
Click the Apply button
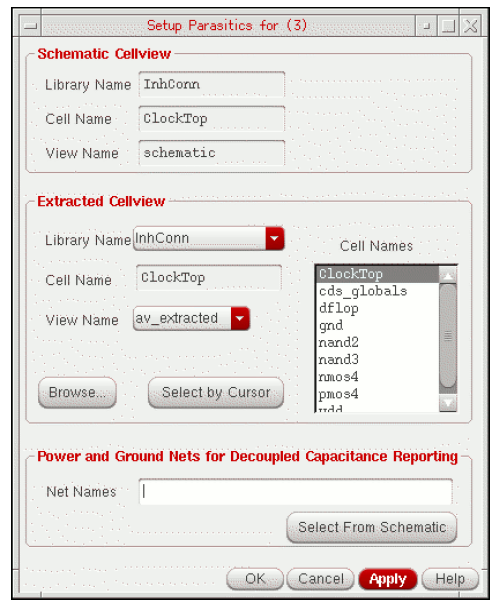(388, 579)
